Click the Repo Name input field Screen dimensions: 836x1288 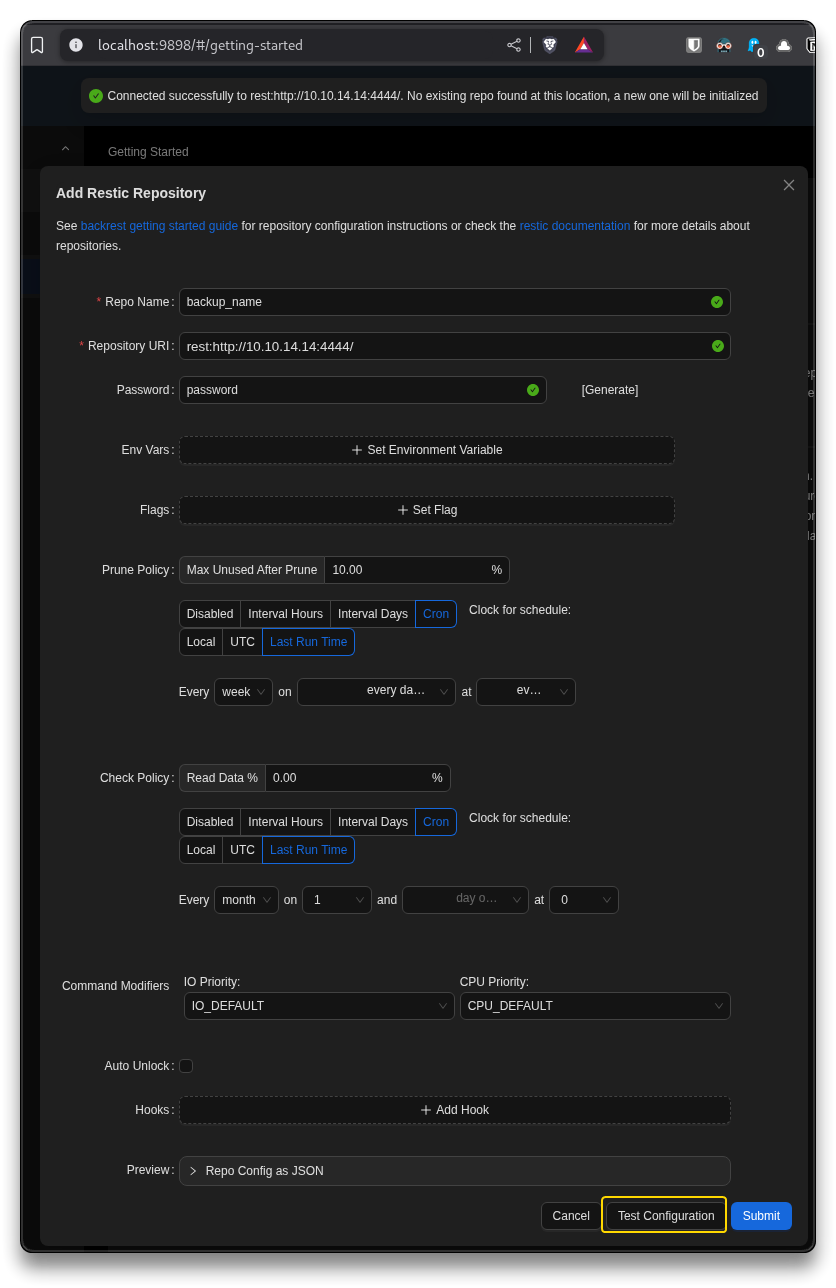click(455, 302)
